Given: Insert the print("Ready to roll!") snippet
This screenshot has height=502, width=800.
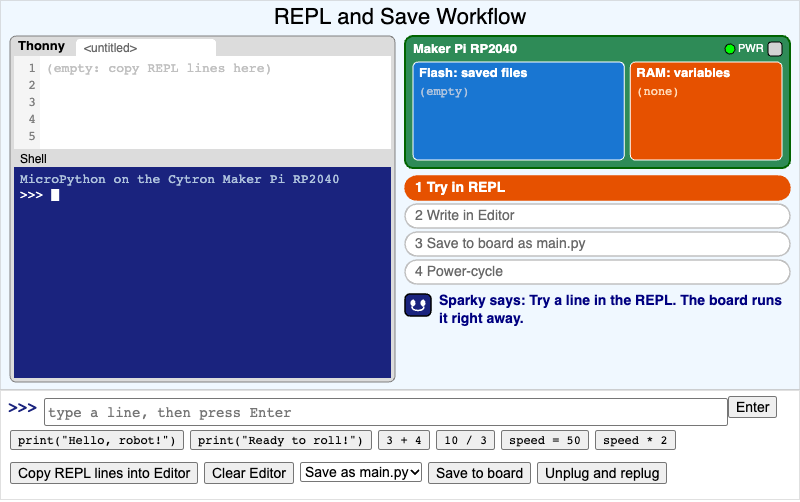Looking at the screenshot, I should tap(281, 440).
